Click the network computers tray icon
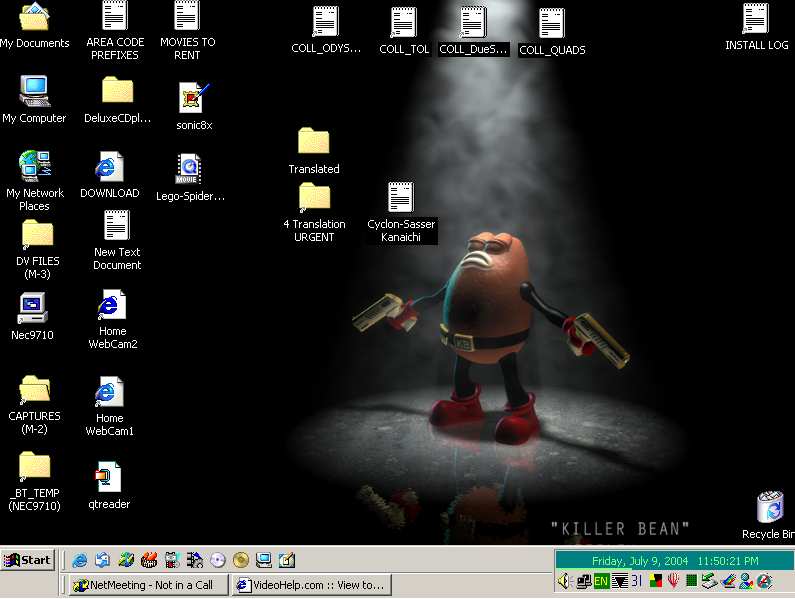 (583, 581)
